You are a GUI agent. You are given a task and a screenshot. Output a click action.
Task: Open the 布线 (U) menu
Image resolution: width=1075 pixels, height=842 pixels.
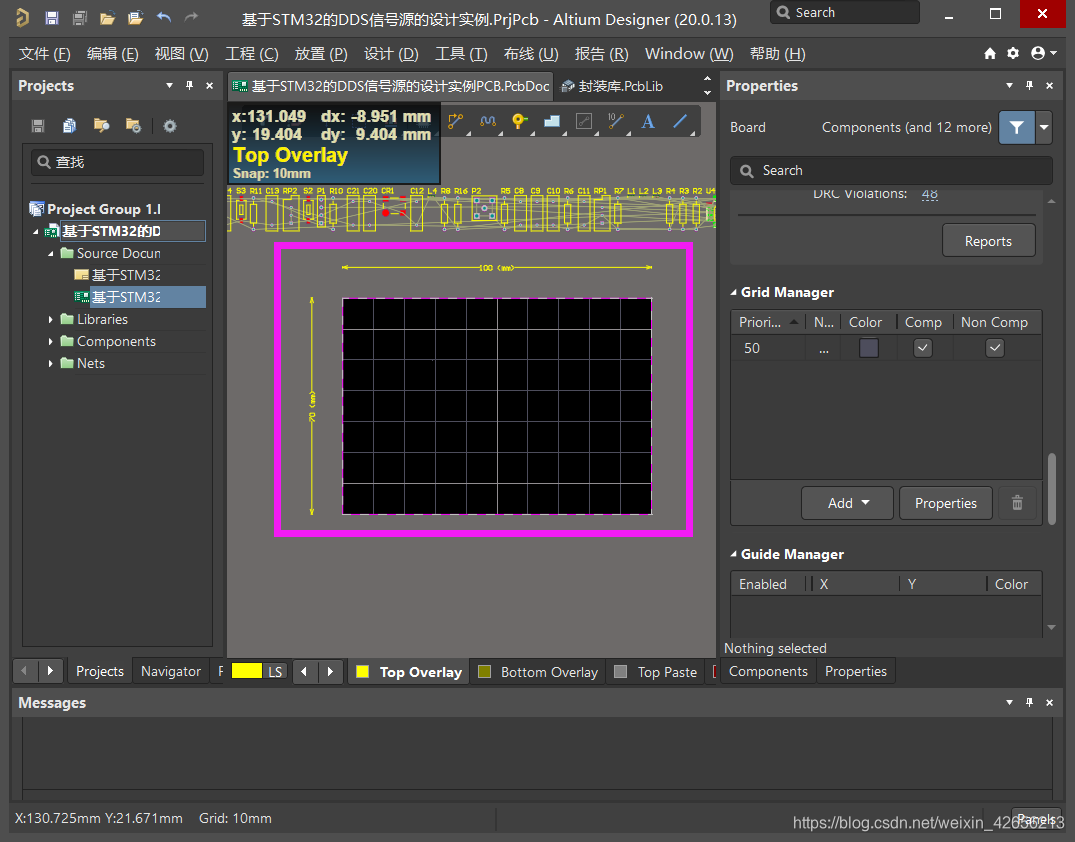[531, 53]
